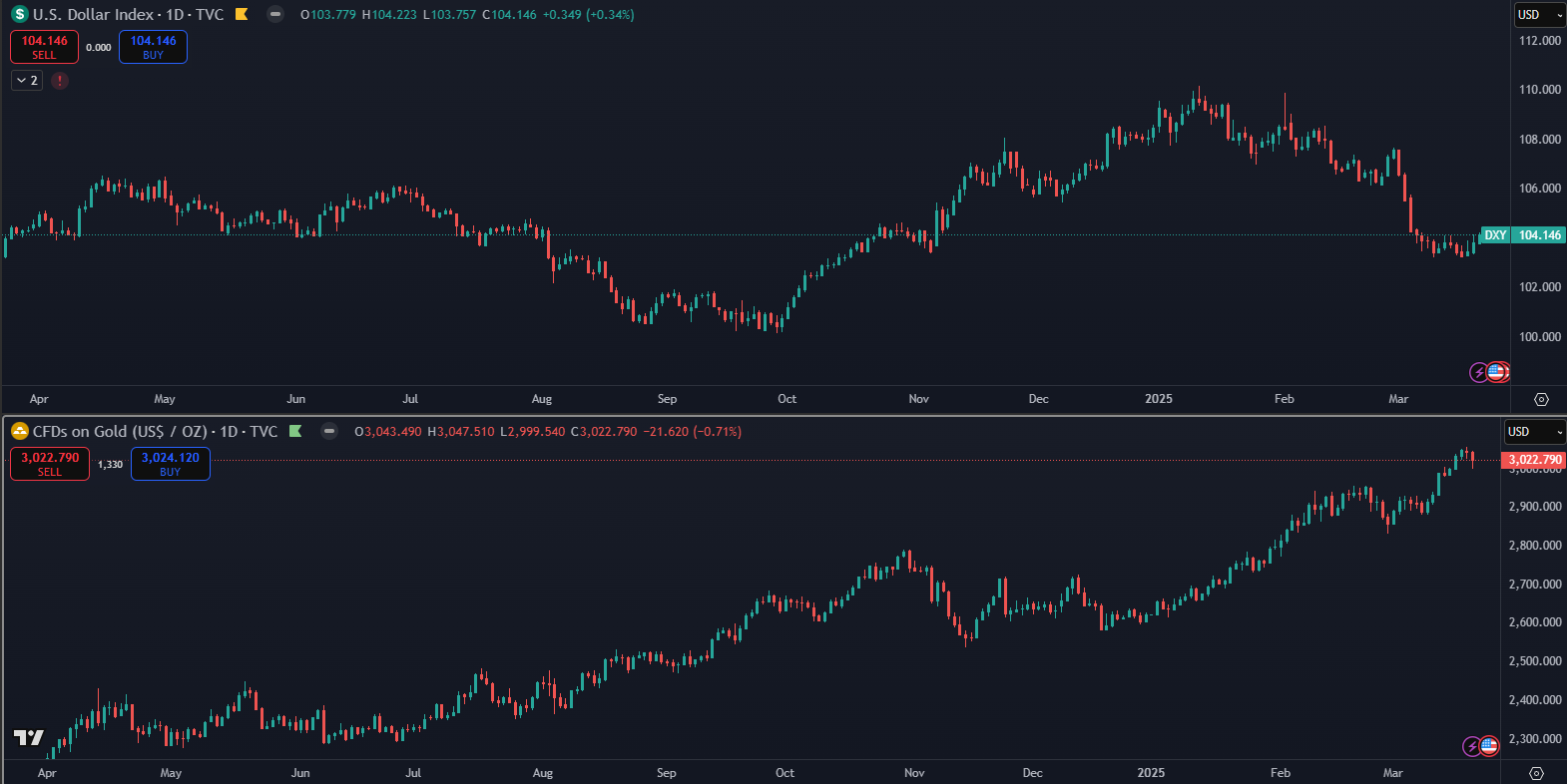Expand the collapsed indicators list showing 2
Viewport: 1567px width, 784px height.
27,81
